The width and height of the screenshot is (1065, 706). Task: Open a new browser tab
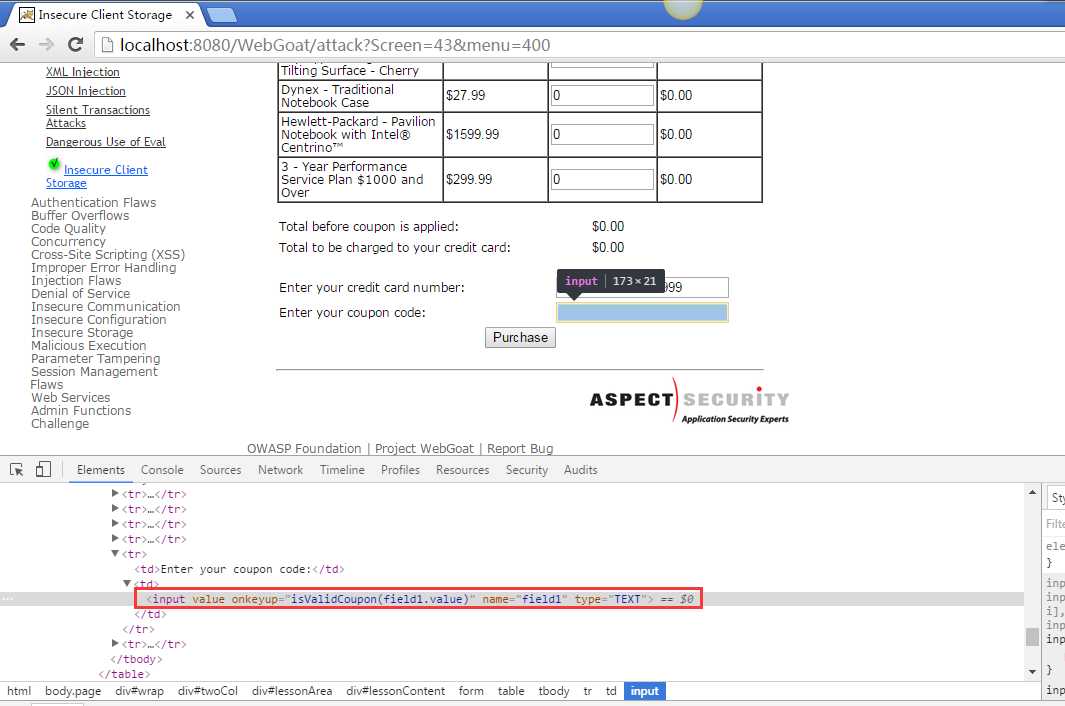221,15
